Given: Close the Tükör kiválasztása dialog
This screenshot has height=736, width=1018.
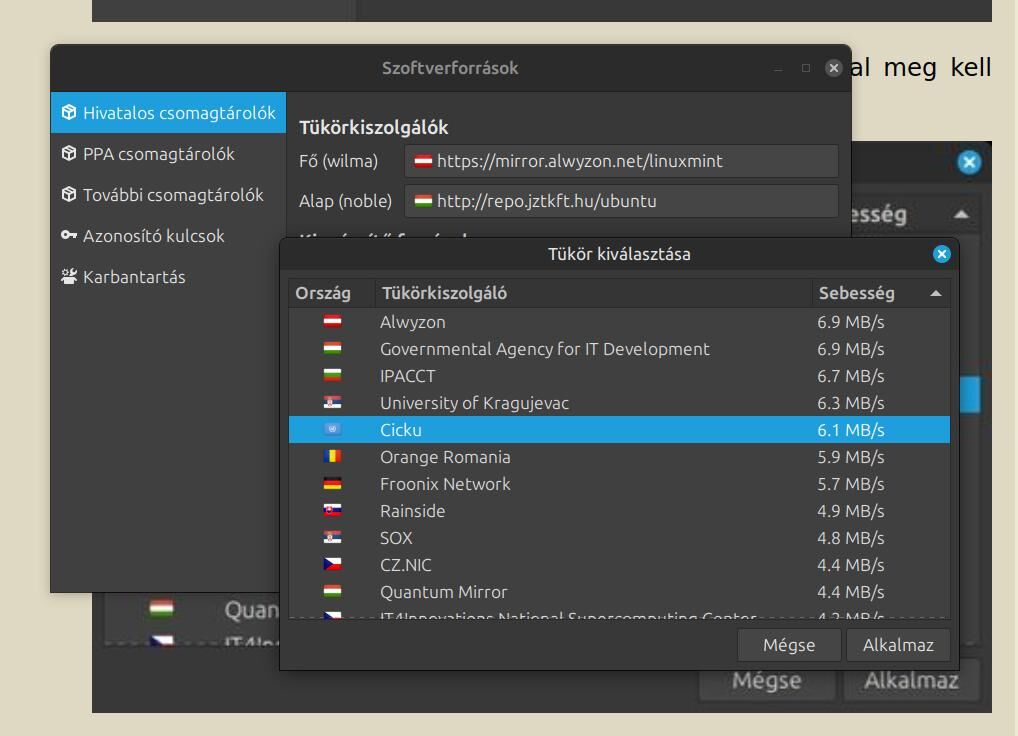Looking at the screenshot, I should click(941, 254).
